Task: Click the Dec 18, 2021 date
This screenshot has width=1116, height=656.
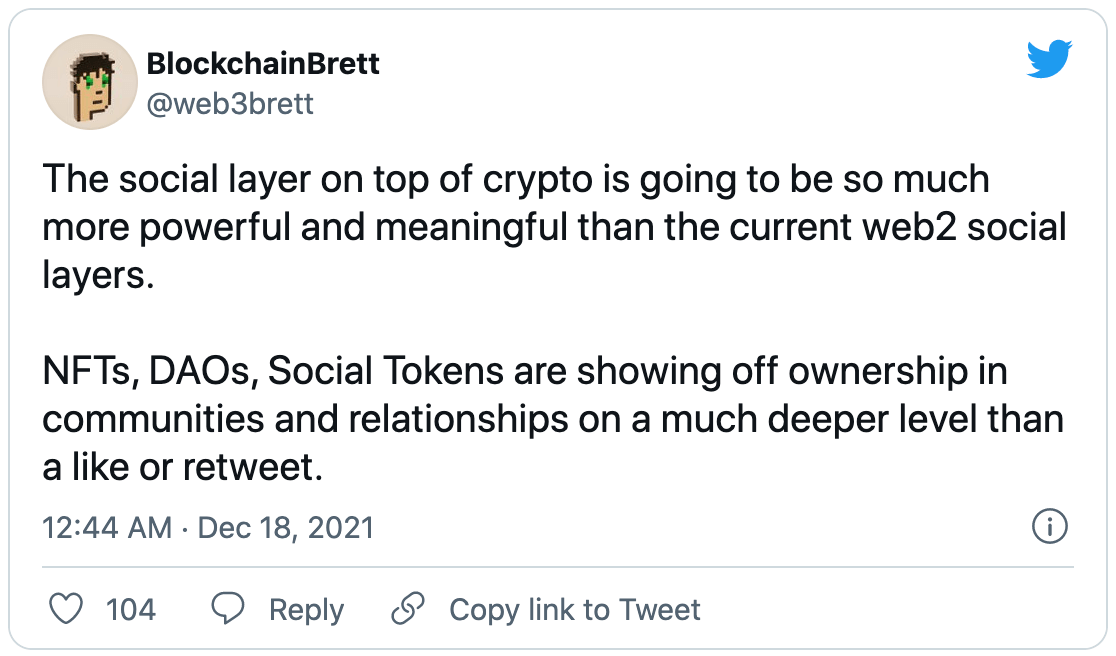Action: (286, 527)
